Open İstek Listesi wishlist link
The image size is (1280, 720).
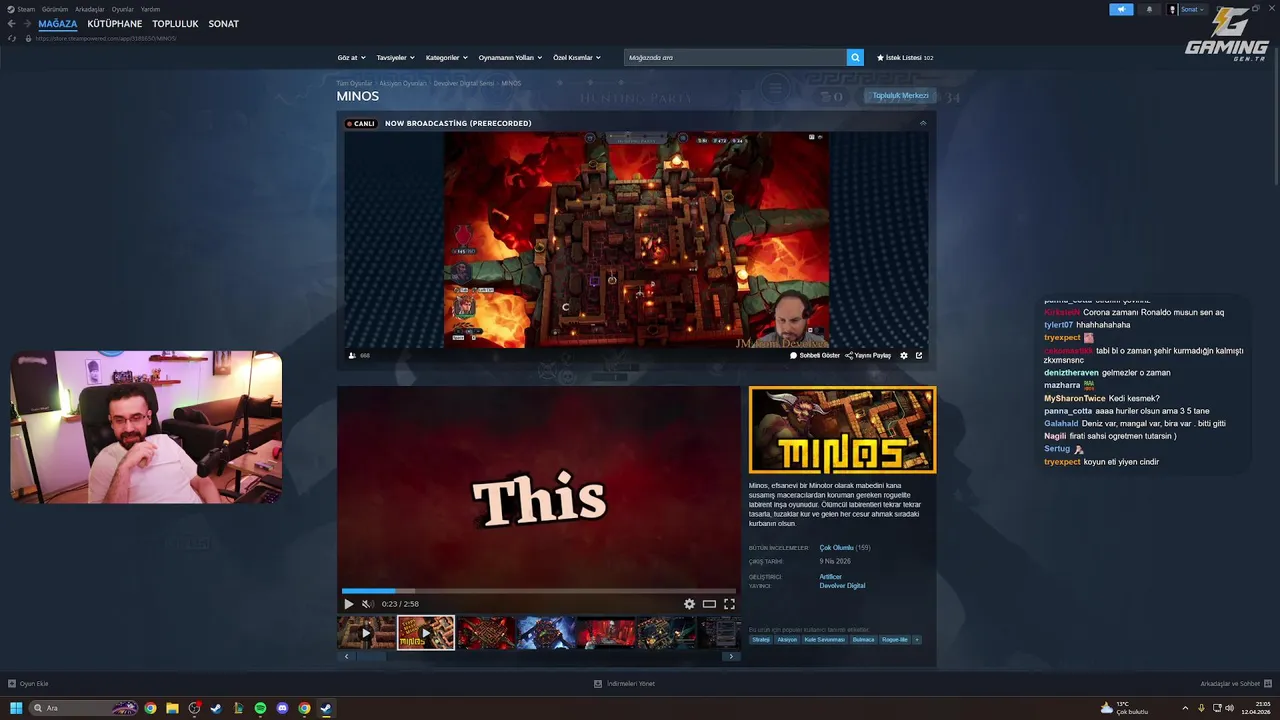coord(905,58)
